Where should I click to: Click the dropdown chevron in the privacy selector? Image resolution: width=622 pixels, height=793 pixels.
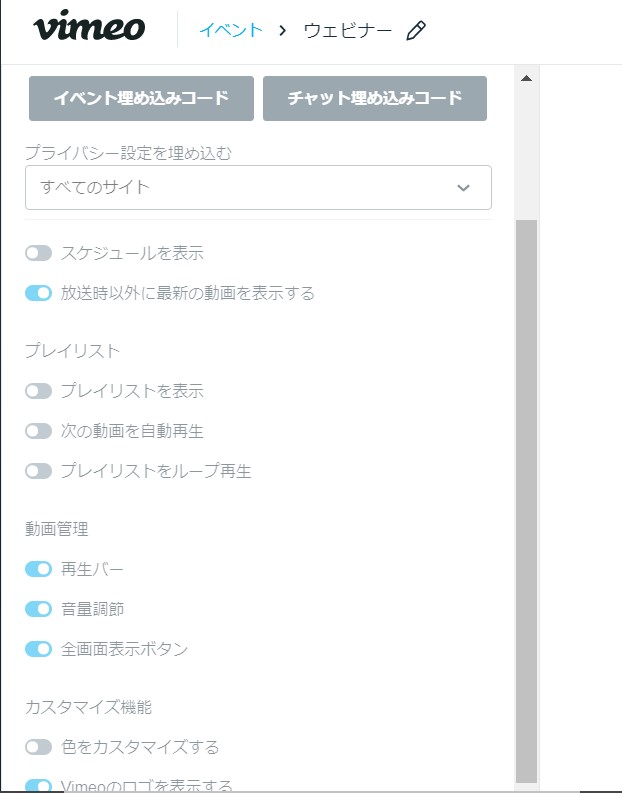pyautogui.click(x=463, y=188)
